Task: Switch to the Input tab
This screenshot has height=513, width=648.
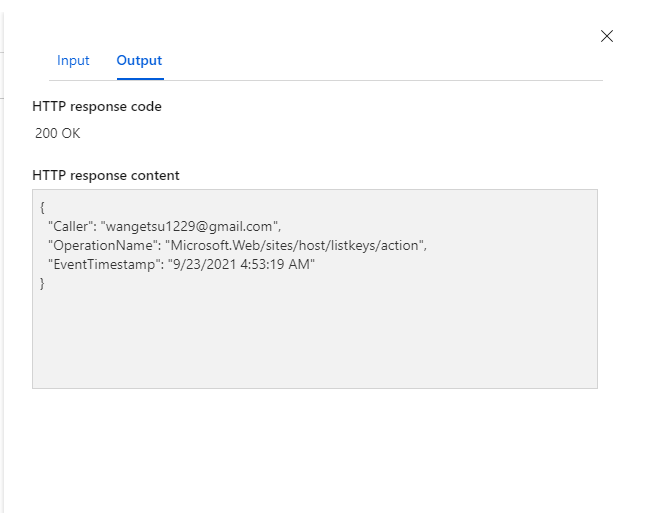Action: [73, 61]
